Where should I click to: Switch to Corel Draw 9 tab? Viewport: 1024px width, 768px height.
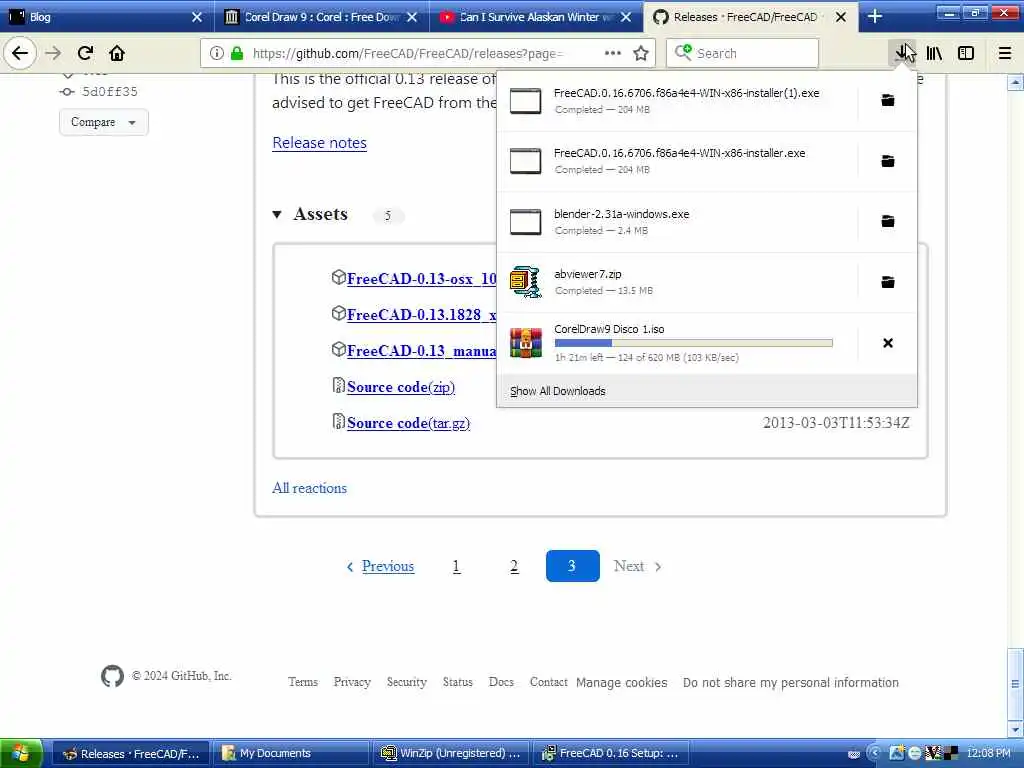pyautogui.click(x=322, y=17)
